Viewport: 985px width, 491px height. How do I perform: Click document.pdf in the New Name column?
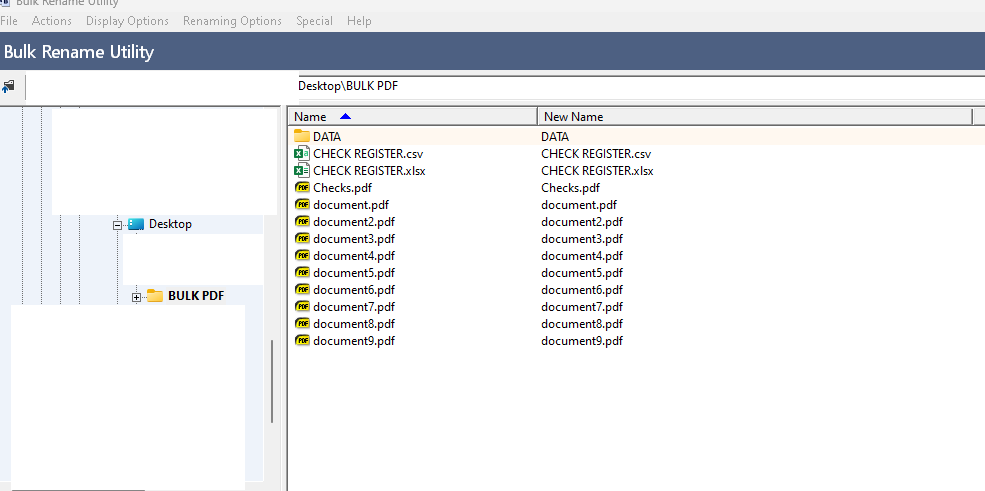click(x=579, y=205)
